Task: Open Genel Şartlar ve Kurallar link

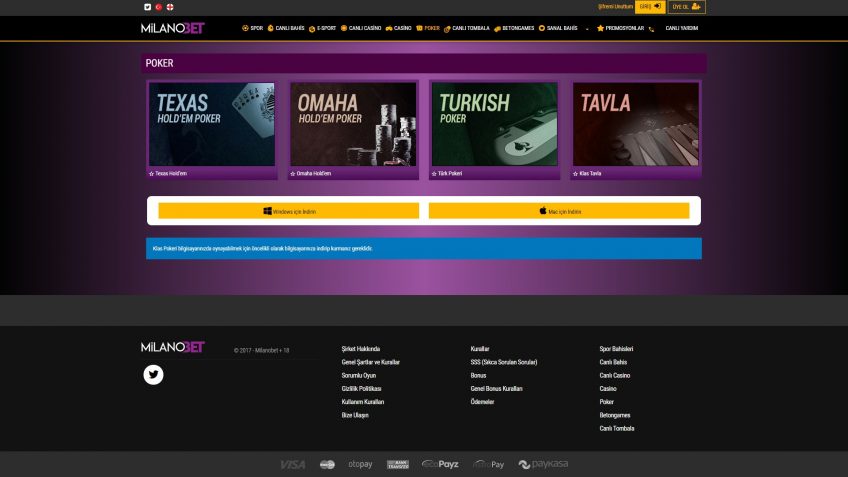Action: pyautogui.click(x=370, y=362)
